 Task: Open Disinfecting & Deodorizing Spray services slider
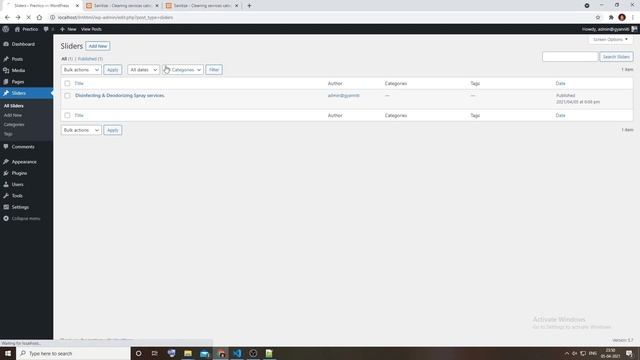click(x=120, y=96)
